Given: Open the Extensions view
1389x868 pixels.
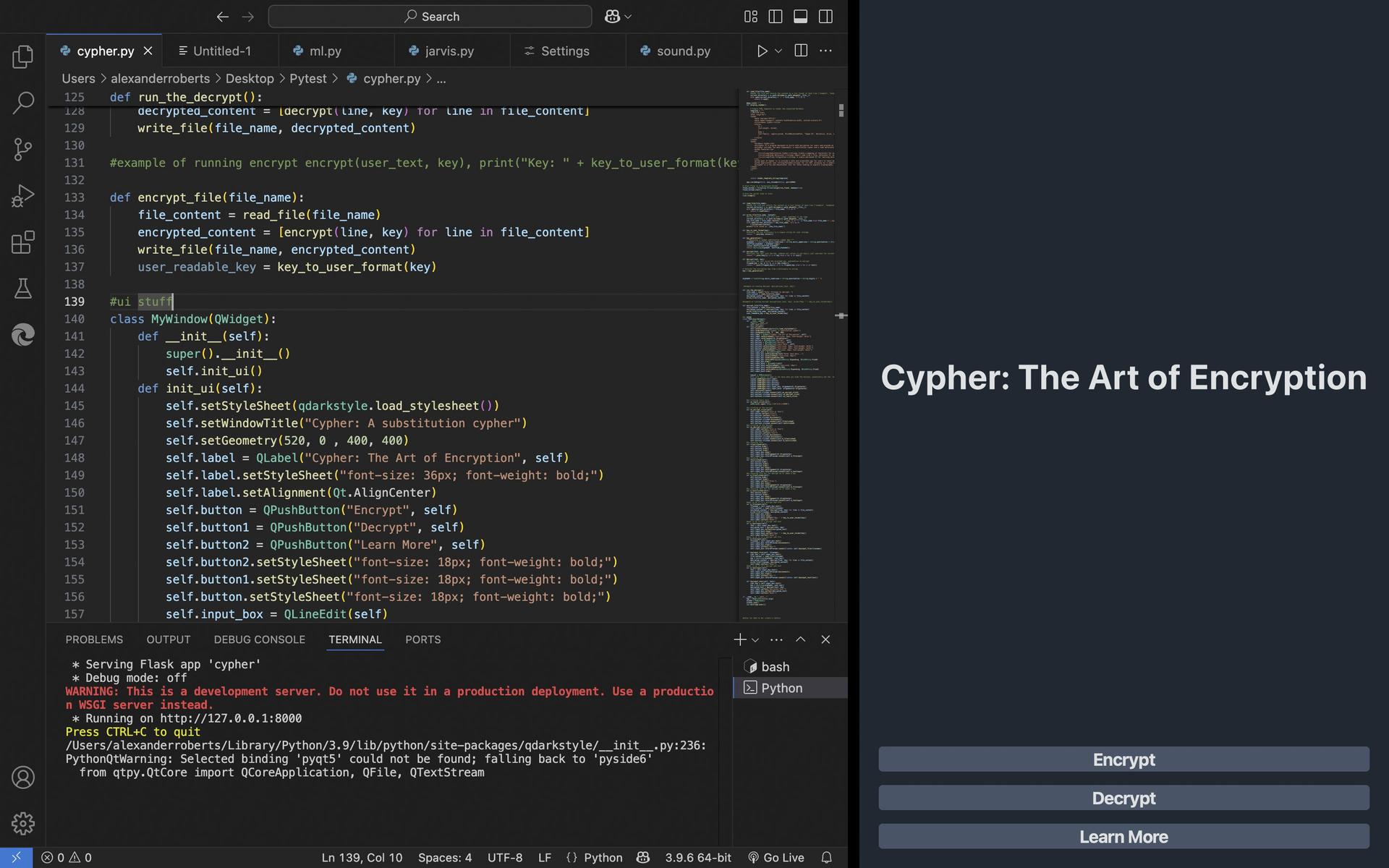Looking at the screenshot, I should click(x=22, y=242).
